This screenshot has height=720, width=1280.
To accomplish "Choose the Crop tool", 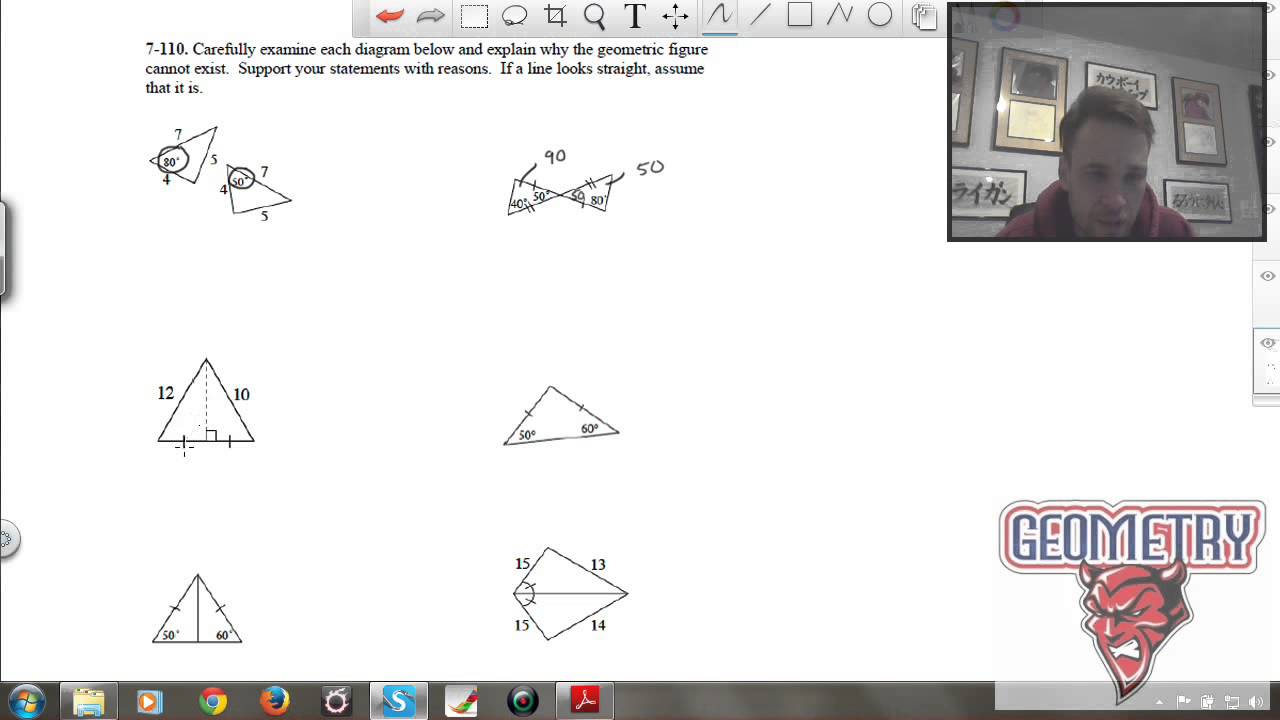I will [x=555, y=15].
